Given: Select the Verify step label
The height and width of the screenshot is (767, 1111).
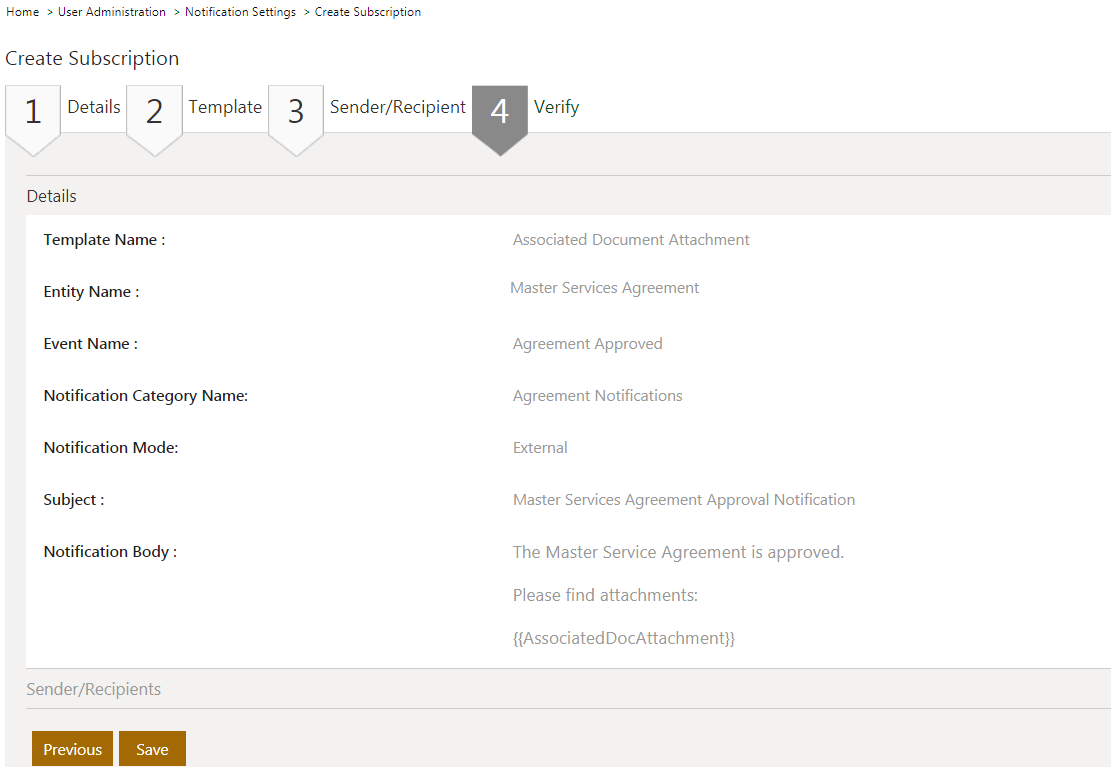Looking at the screenshot, I should tap(556, 107).
